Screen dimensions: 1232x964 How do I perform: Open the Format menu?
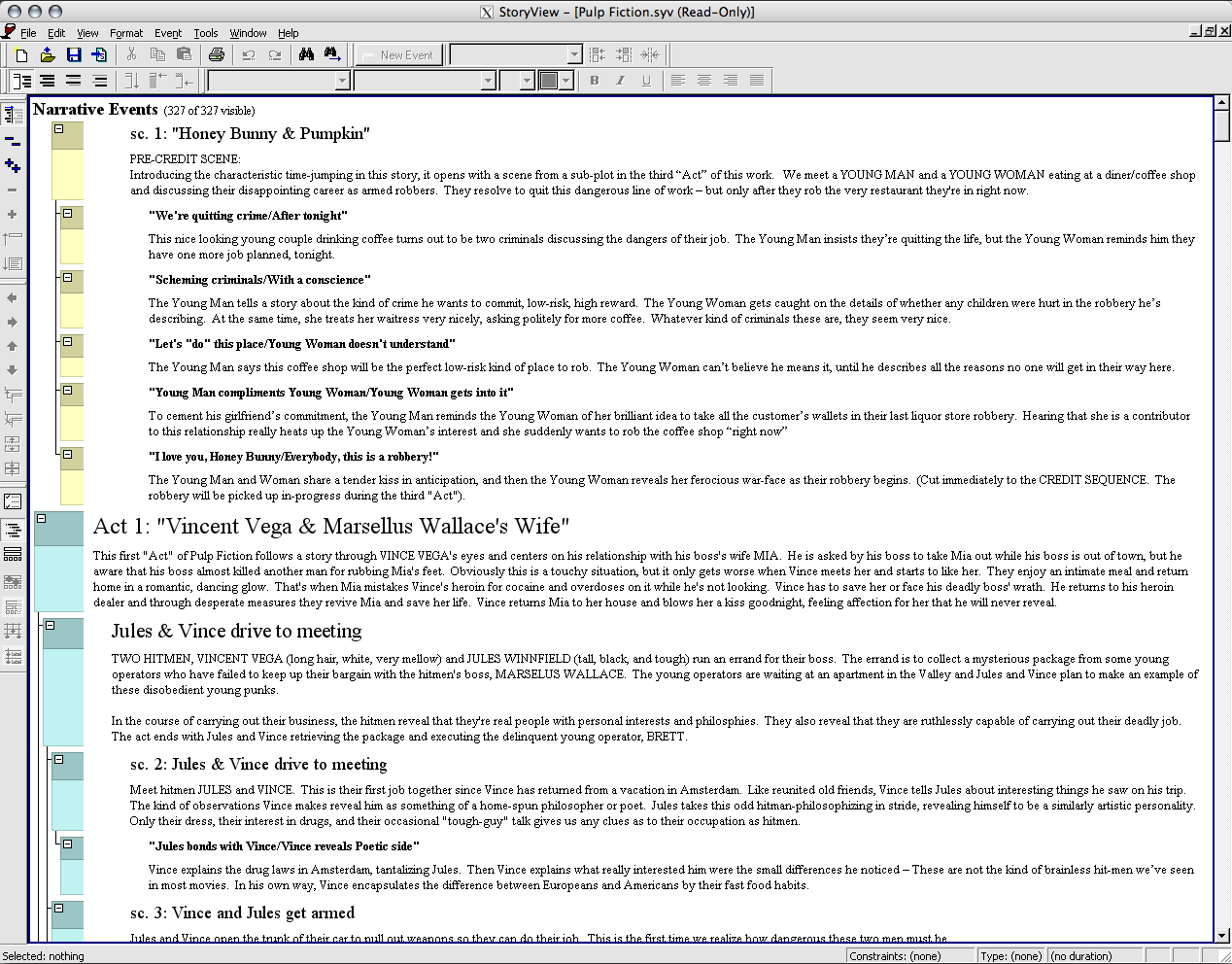[x=126, y=32]
